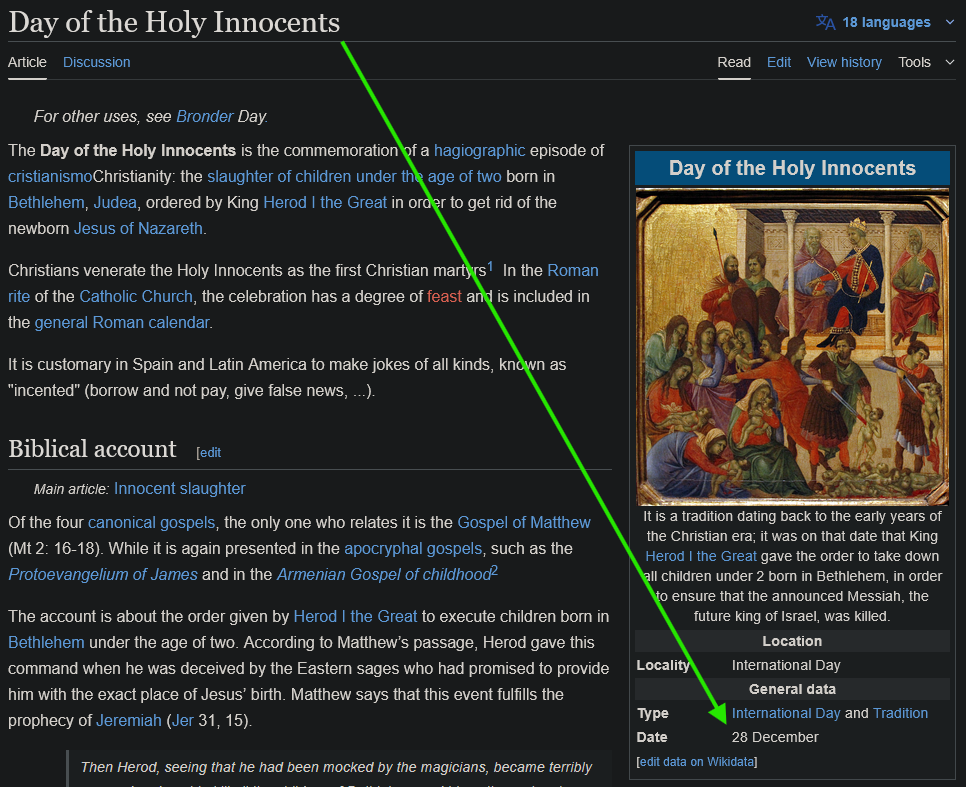Open the Jeremiah link
The width and height of the screenshot is (966, 787).
pyautogui.click(x=129, y=720)
